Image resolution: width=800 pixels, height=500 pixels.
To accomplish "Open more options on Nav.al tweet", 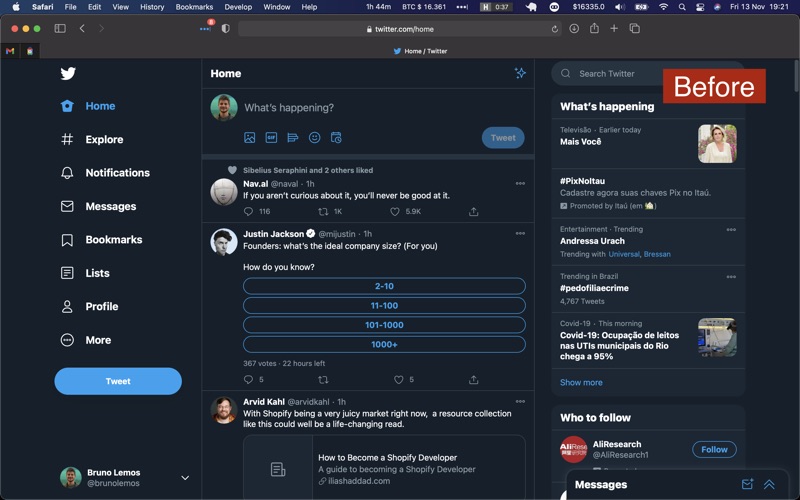I will (x=520, y=183).
